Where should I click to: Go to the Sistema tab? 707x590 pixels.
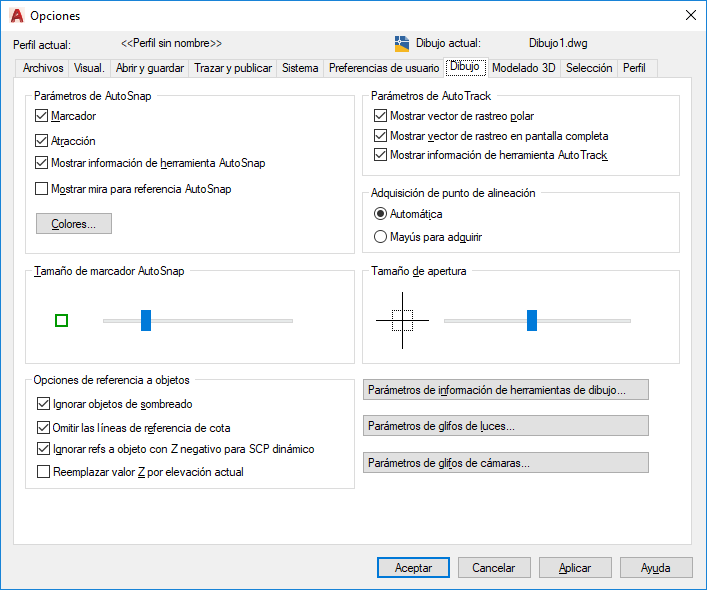pos(300,68)
